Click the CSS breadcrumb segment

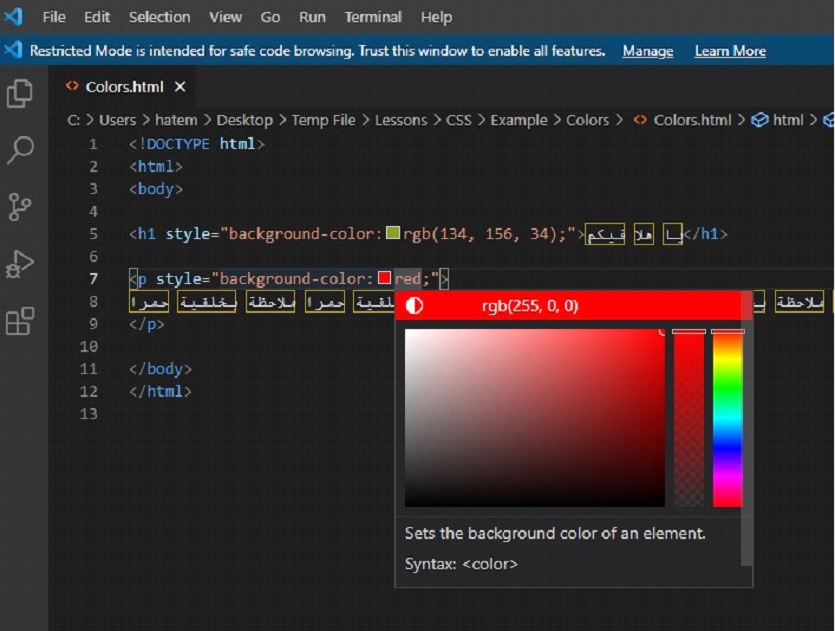tap(458, 120)
